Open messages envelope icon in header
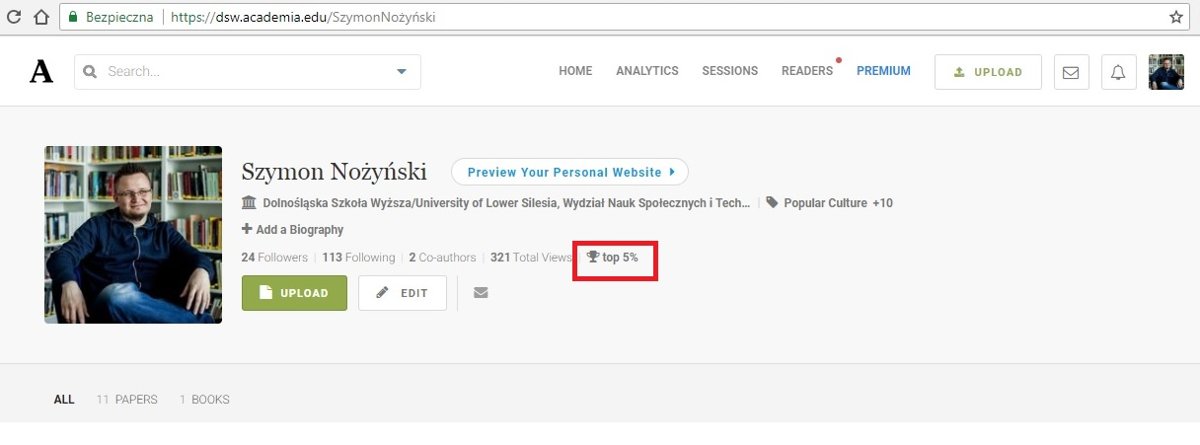 coord(1071,72)
